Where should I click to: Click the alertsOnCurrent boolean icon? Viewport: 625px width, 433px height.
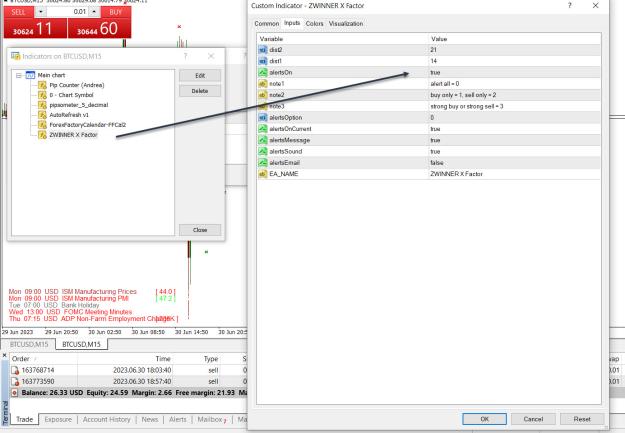click(263, 129)
